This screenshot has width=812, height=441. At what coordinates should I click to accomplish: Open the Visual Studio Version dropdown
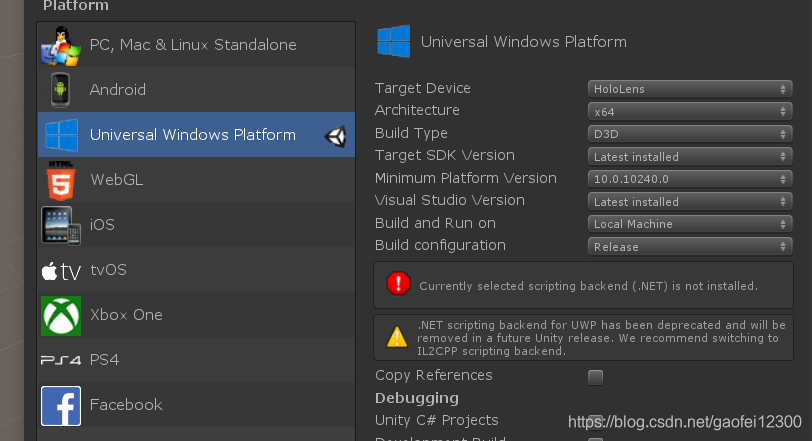click(x=690, y=201)
